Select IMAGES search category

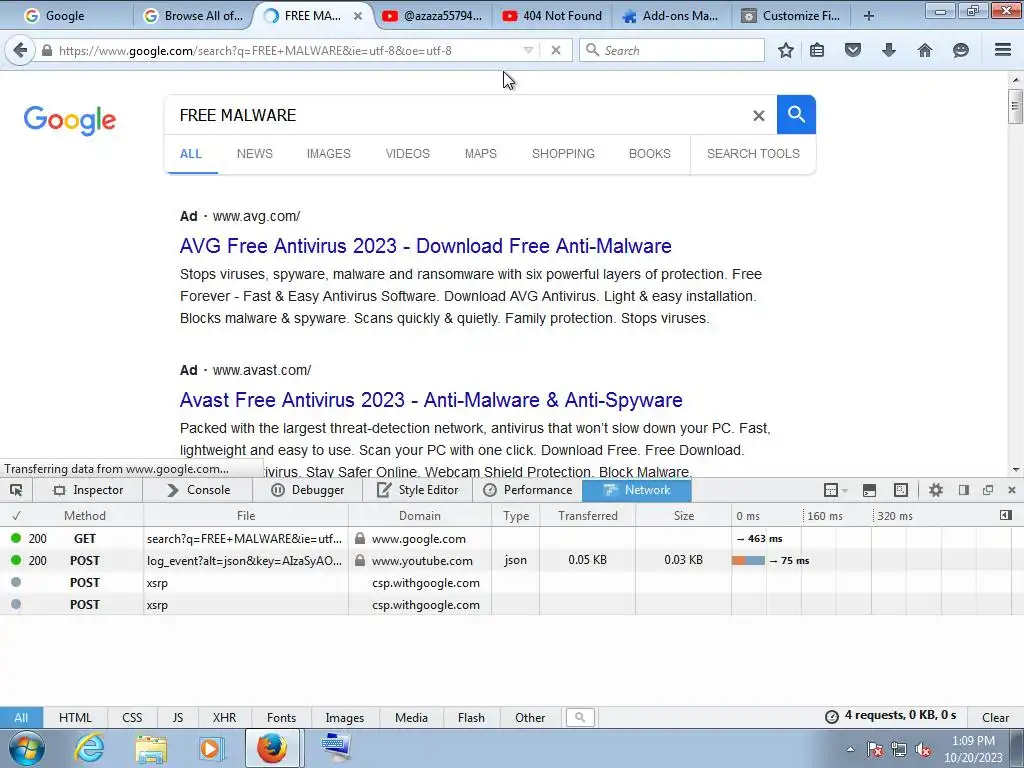pyautogui.click(x=328, y=153)
